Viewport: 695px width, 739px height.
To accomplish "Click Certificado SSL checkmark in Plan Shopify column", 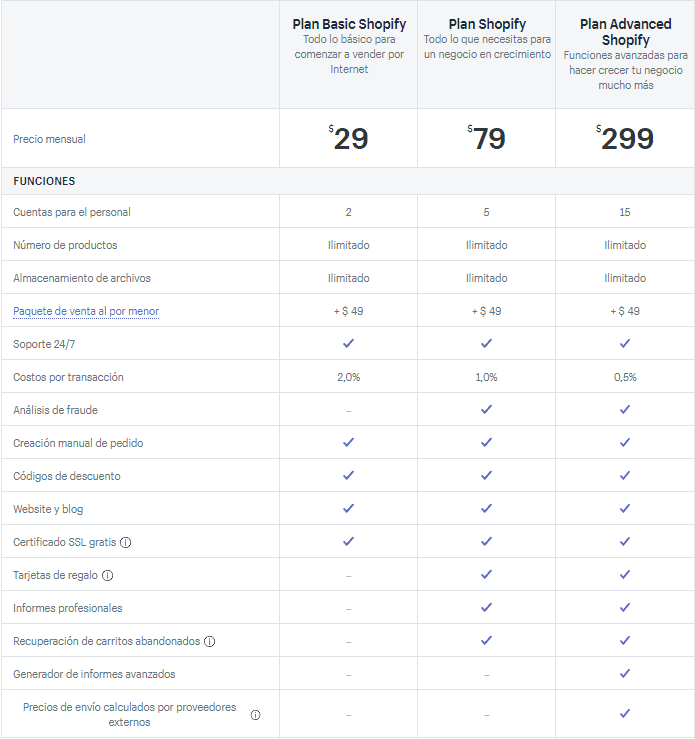I will point(486,542).
